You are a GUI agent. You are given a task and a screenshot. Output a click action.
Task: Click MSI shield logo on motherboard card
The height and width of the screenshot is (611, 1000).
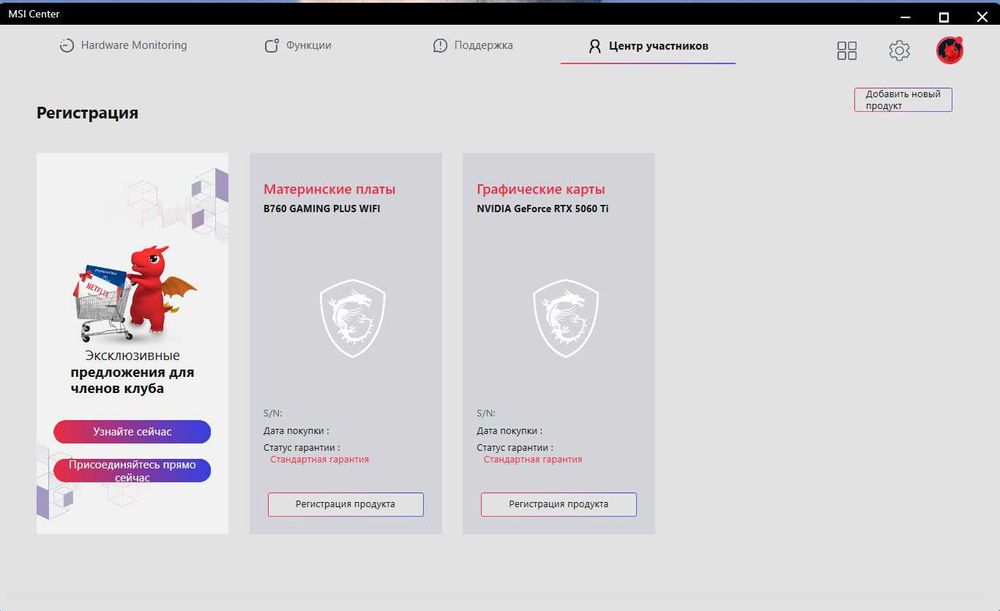tap(352, 318)
